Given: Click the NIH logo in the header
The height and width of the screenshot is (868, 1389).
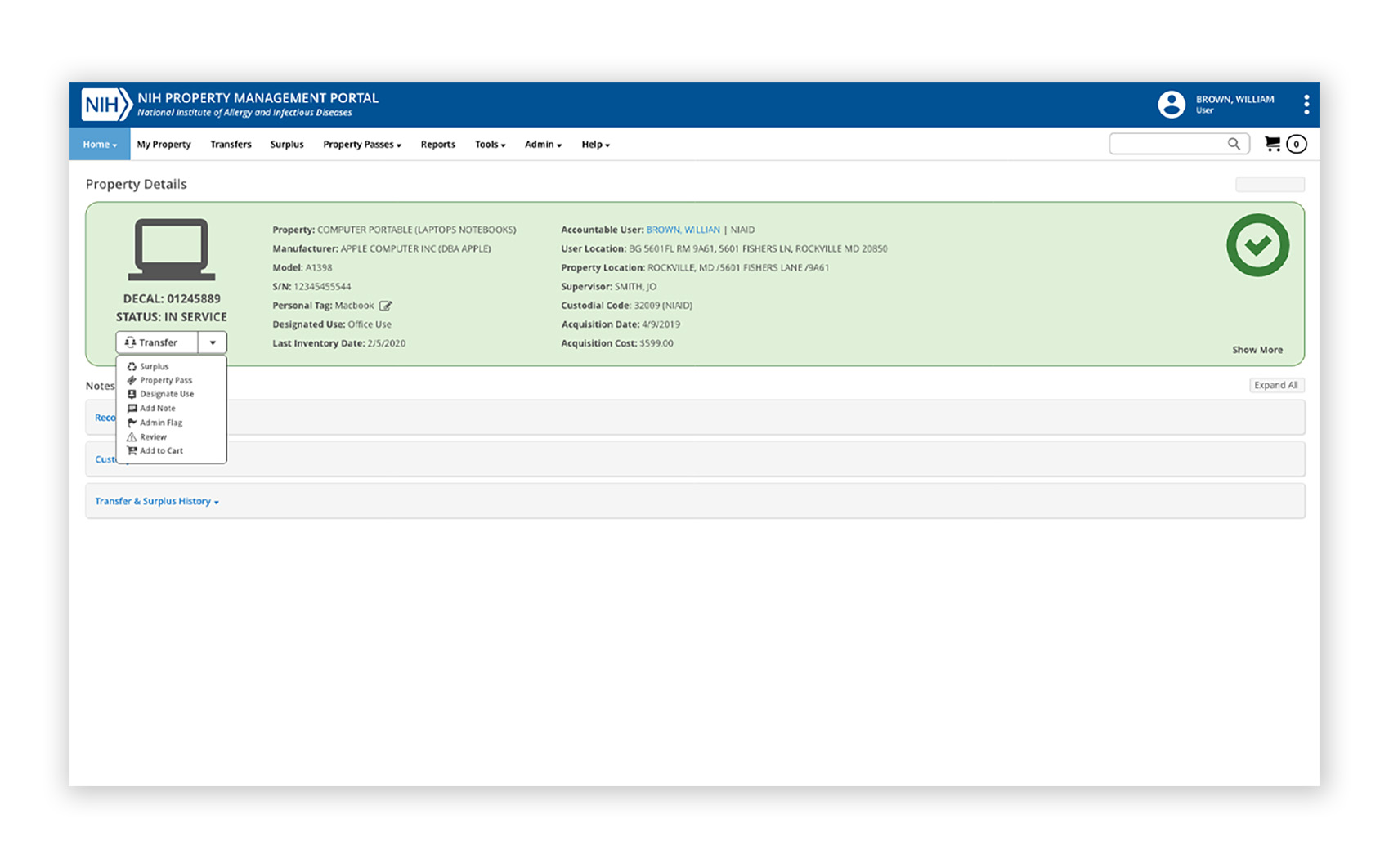Looking at the screenshot, I should pyautogui.click(x=106, y=105).
